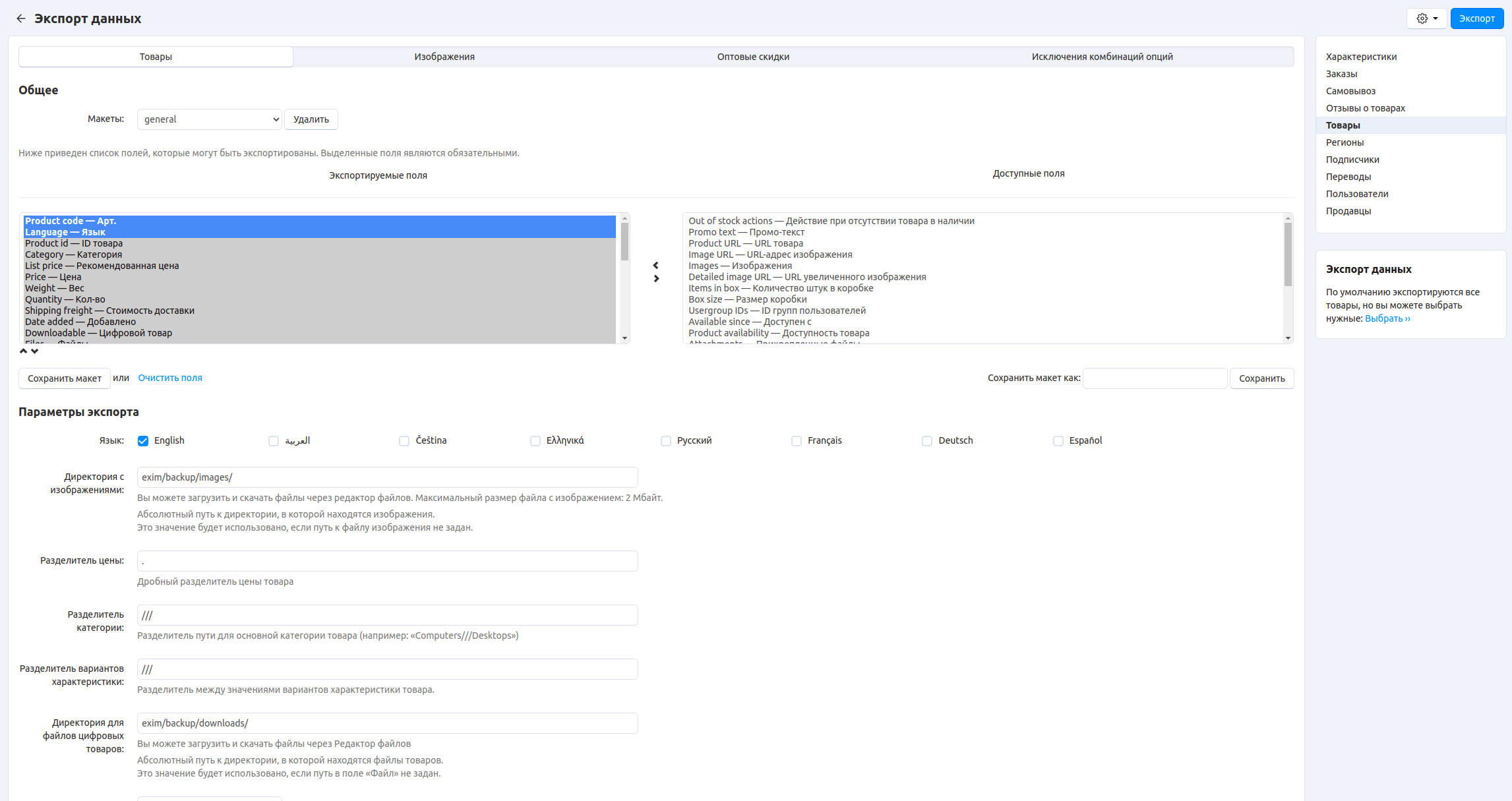
Task: Move selected field right to available fields
Action: tap(655, 279)
